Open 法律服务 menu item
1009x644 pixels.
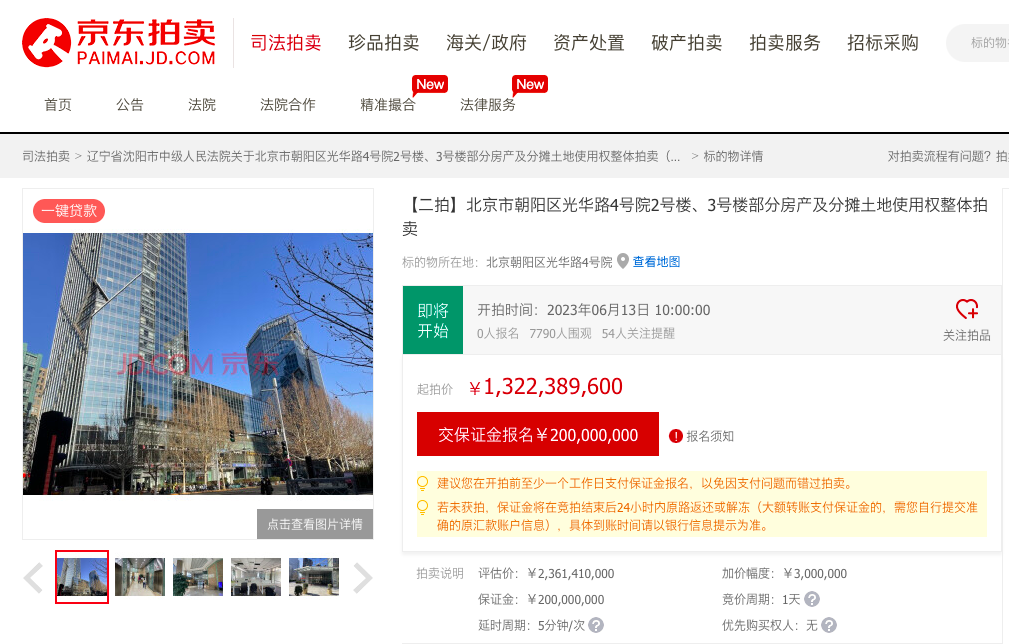(488, 105)
